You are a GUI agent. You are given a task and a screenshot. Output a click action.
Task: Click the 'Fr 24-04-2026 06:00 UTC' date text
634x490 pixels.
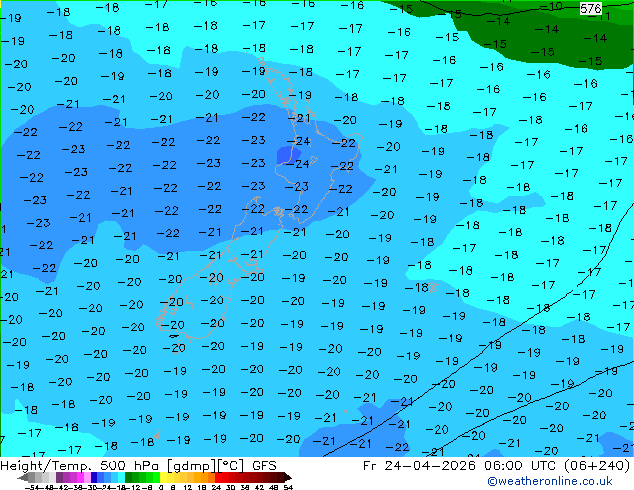459,466
